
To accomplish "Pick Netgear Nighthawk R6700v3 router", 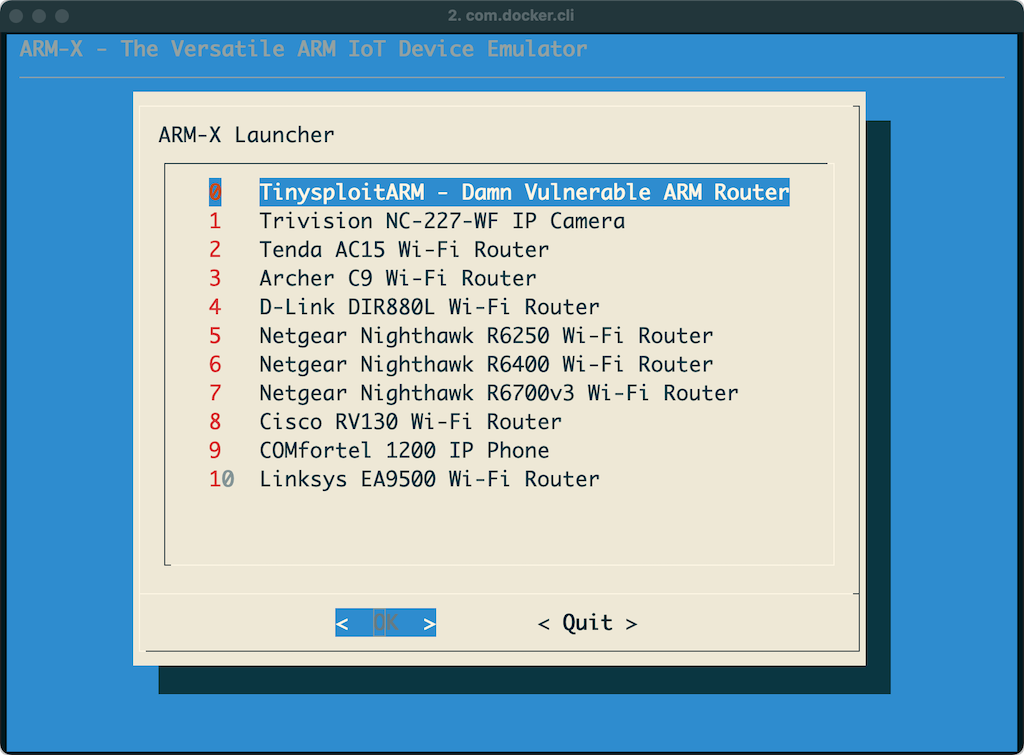I will [x=498, y=393].
